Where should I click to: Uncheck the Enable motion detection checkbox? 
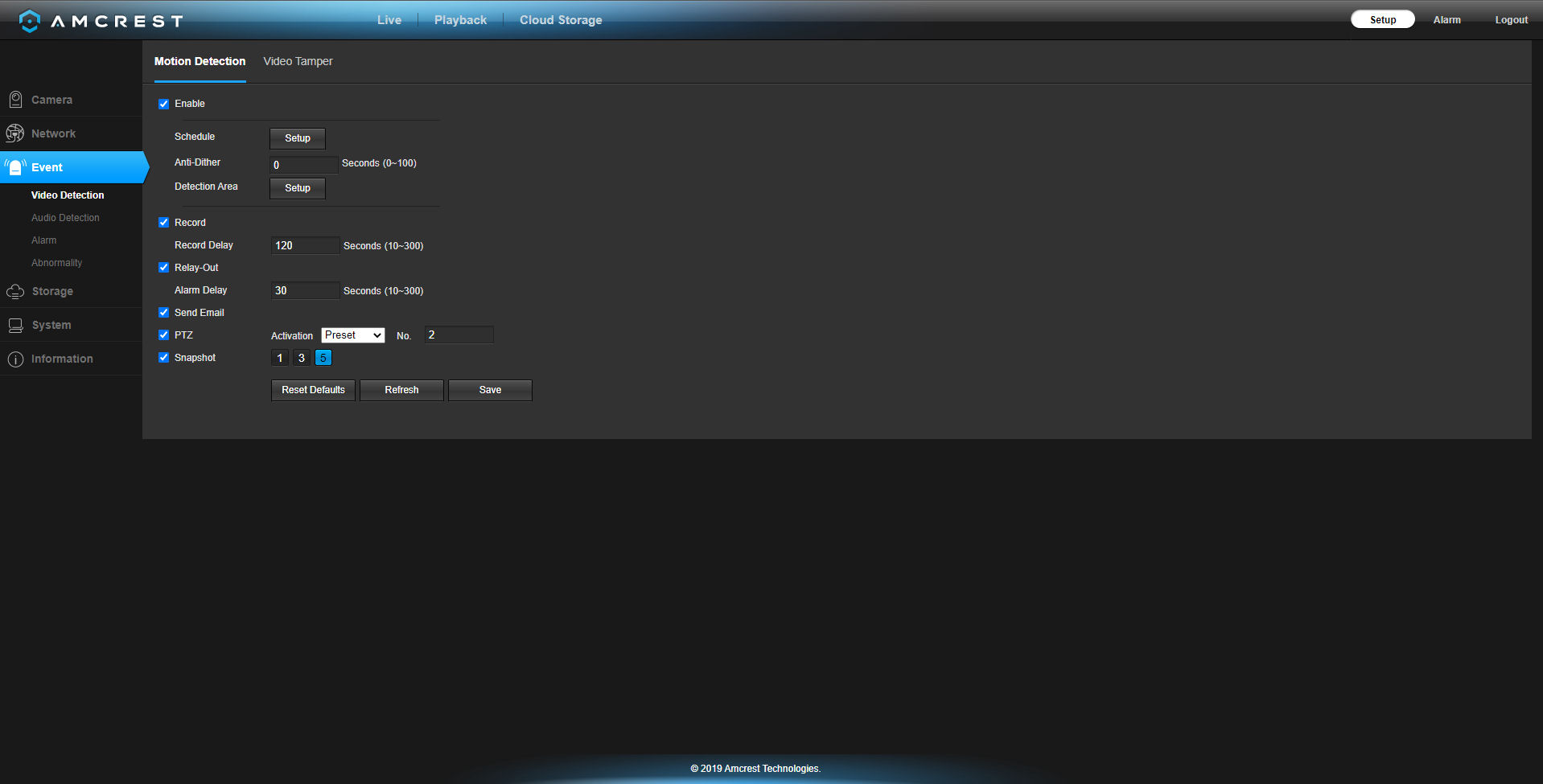click(x=163, y=104)
